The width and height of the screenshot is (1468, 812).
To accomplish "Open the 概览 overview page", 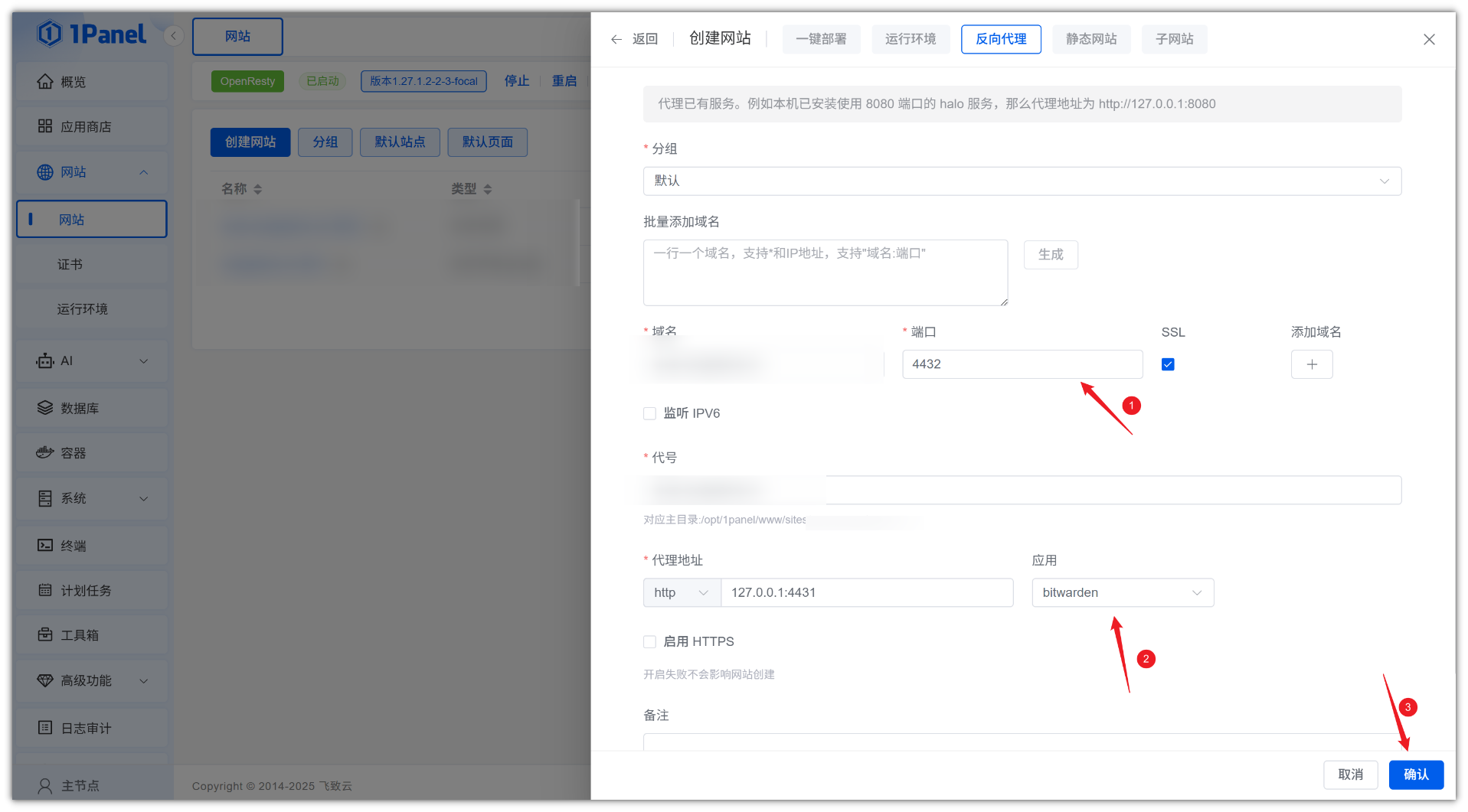I will click(73, 82).
